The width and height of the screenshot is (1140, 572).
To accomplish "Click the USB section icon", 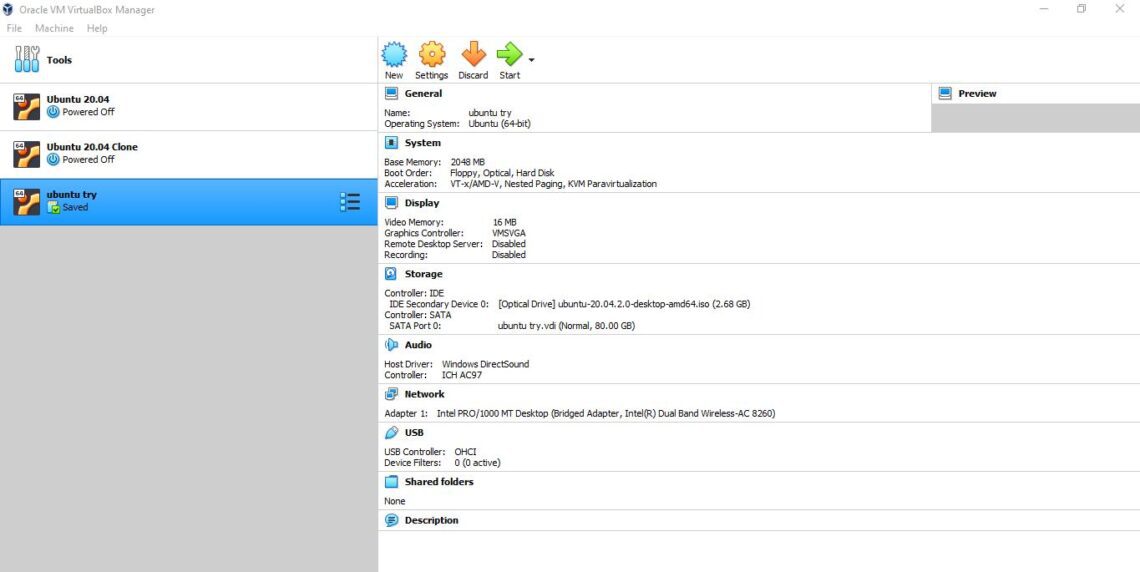I will 391,433.
